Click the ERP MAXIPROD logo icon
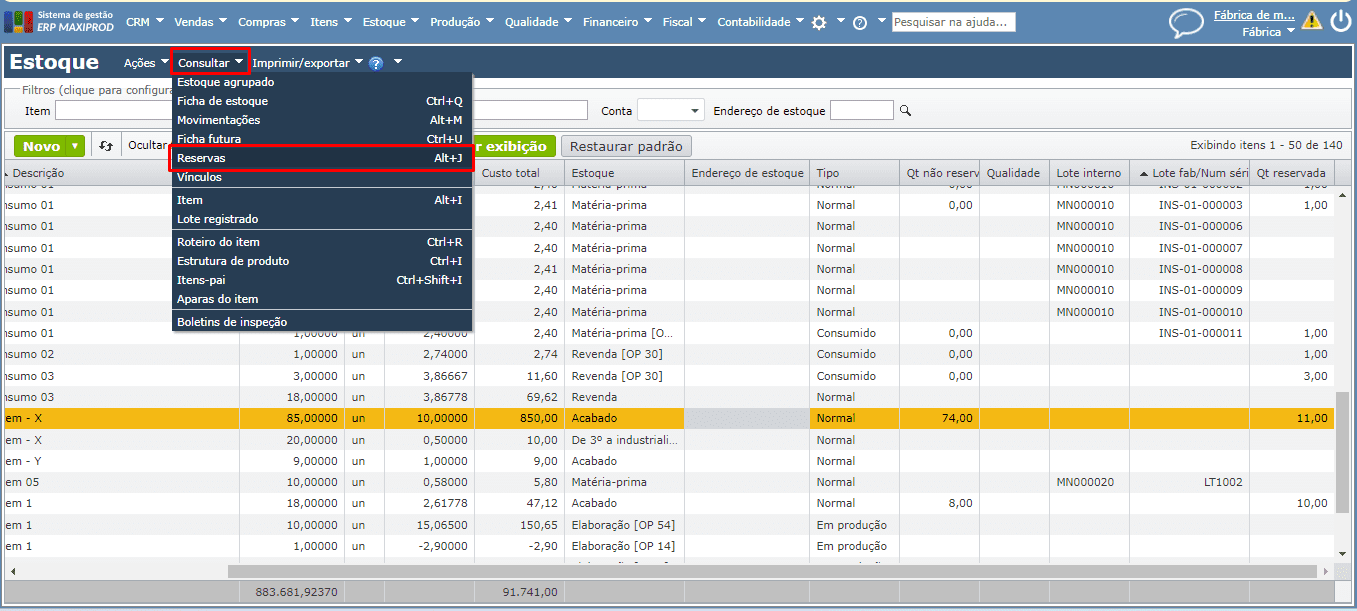This screenshot has width=1357, height=611. pos(18,22)
